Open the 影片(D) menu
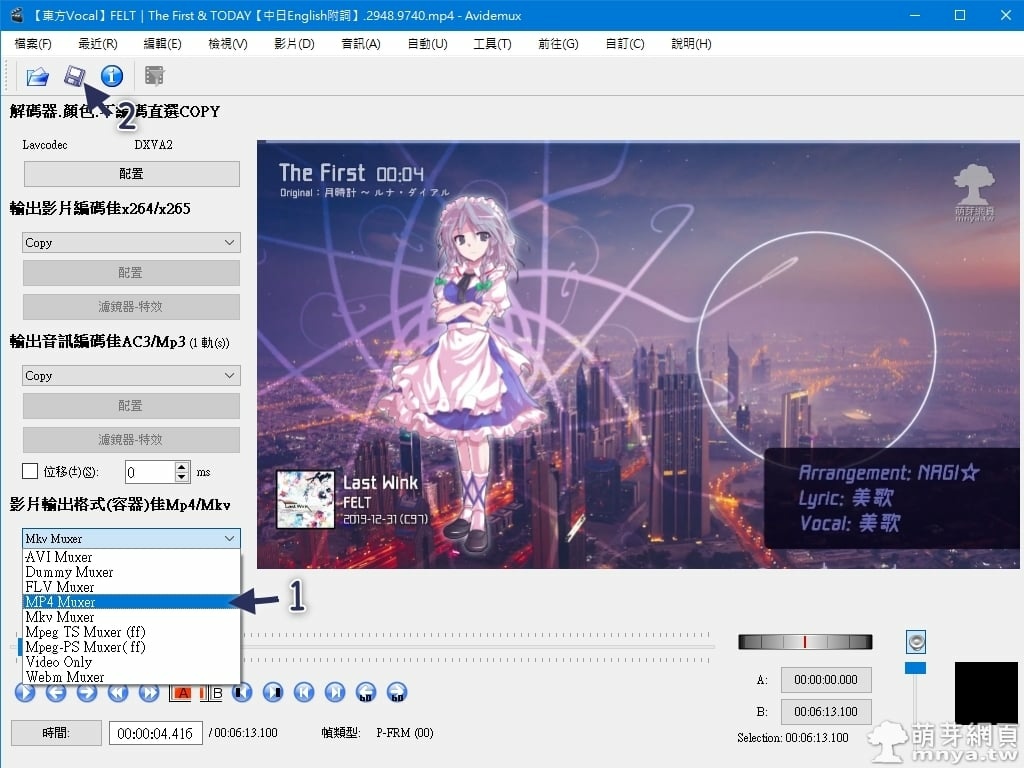1024x768 pixels. (295, 44)
